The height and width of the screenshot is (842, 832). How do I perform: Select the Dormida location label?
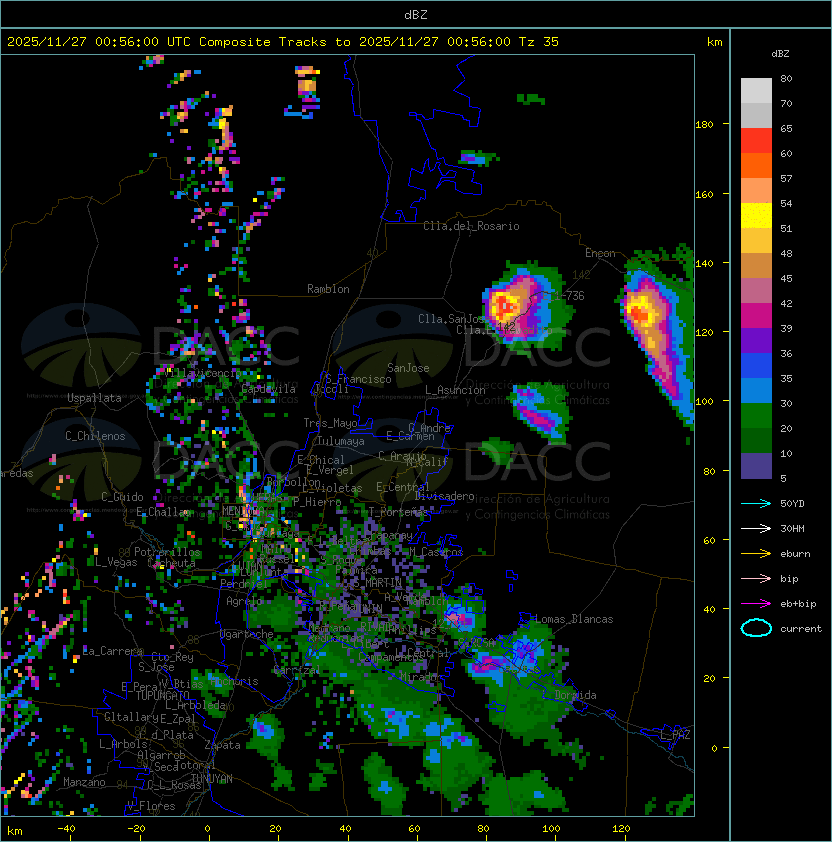click(x=576, y=695)
